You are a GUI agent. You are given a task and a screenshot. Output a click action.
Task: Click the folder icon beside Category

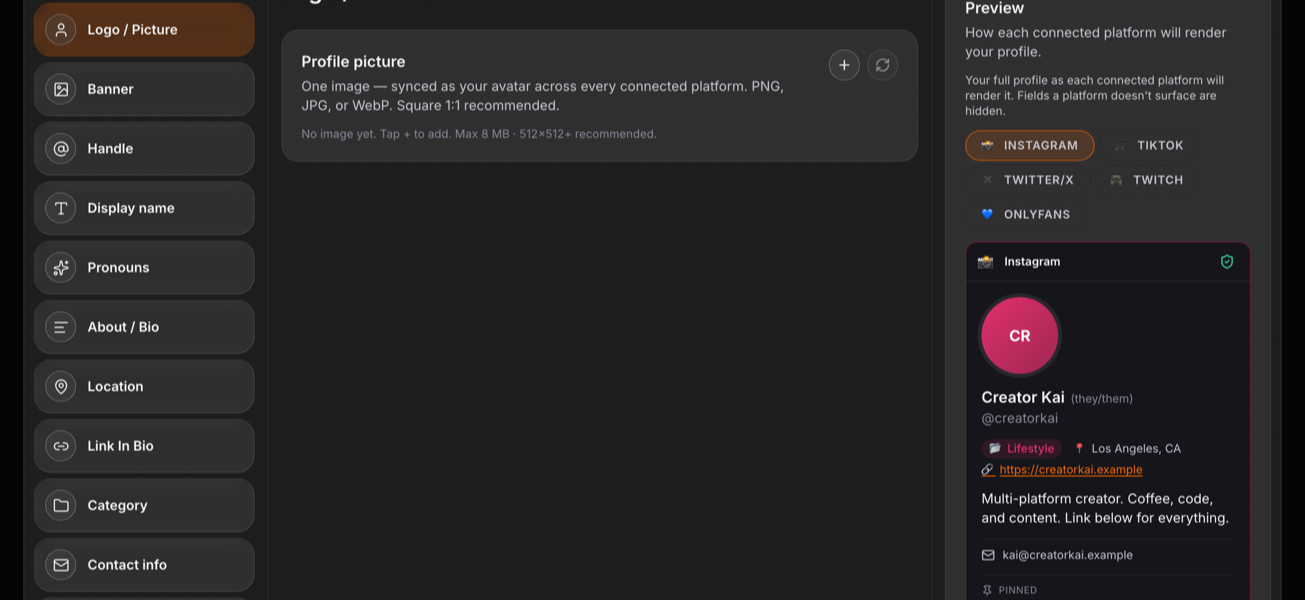[61, 506]
